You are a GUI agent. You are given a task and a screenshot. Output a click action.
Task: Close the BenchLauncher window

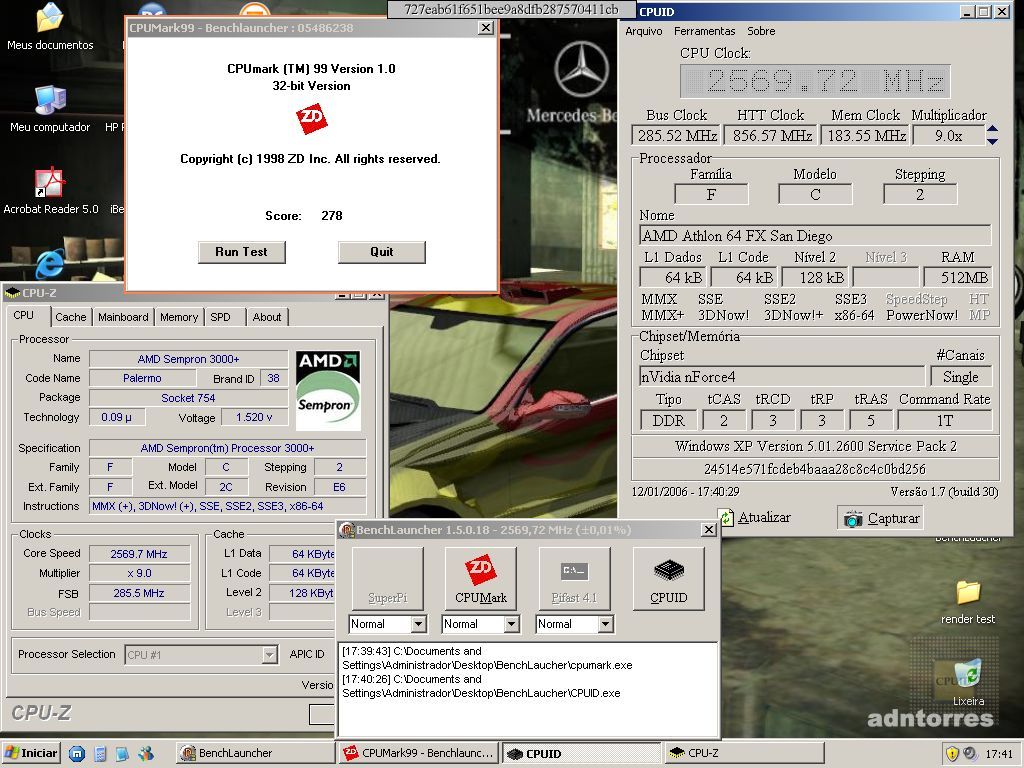pos(709,530)
